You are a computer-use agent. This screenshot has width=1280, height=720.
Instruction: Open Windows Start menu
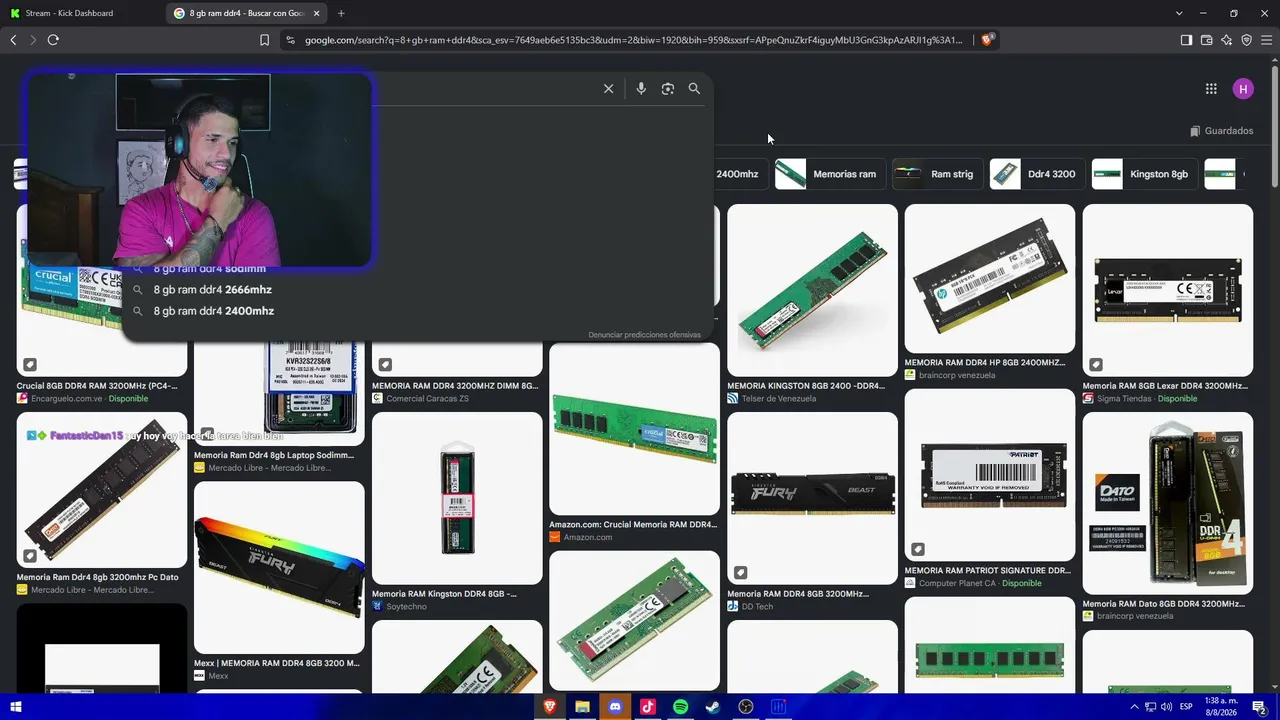coord(16,707)
